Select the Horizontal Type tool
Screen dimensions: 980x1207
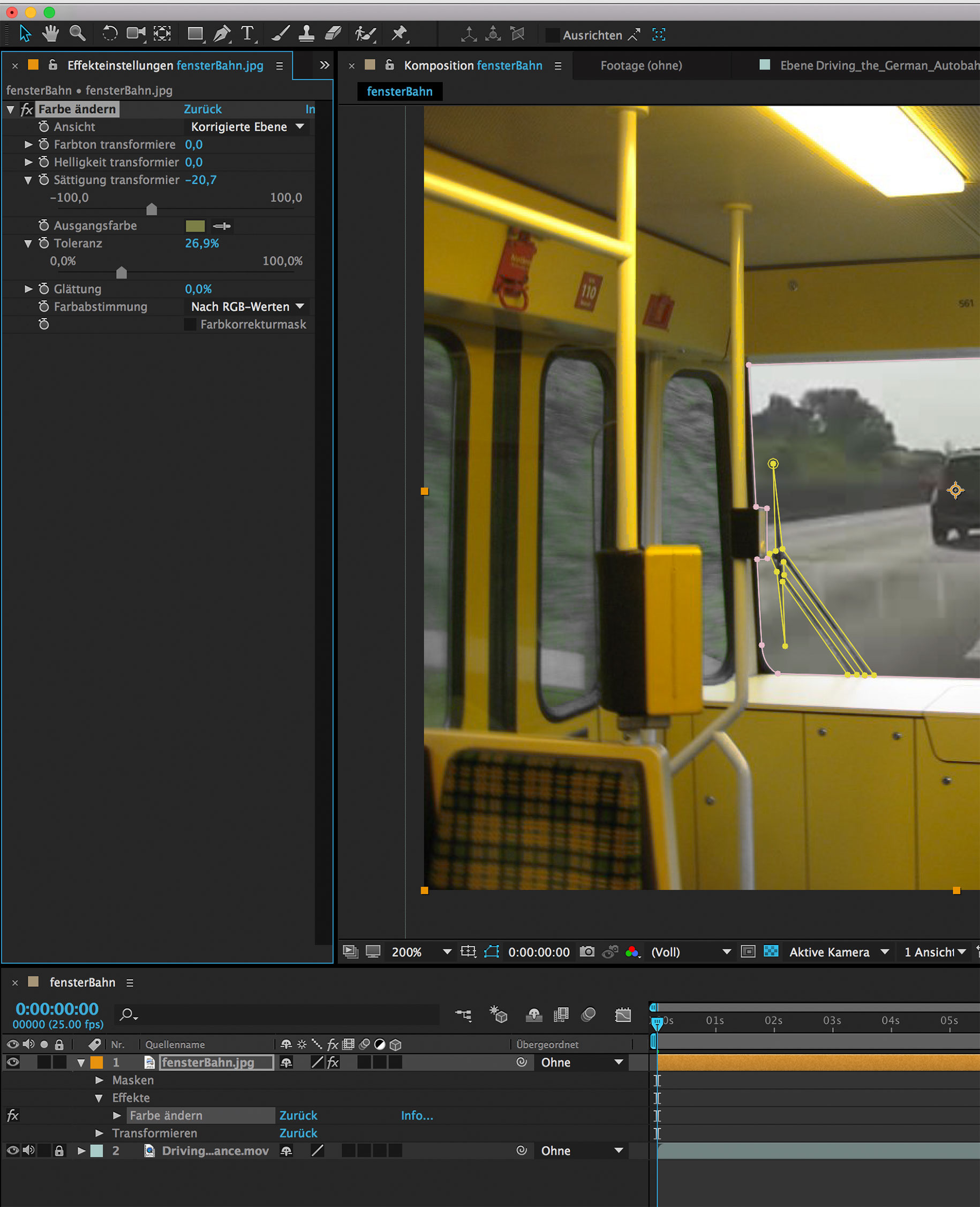[247, 34]
